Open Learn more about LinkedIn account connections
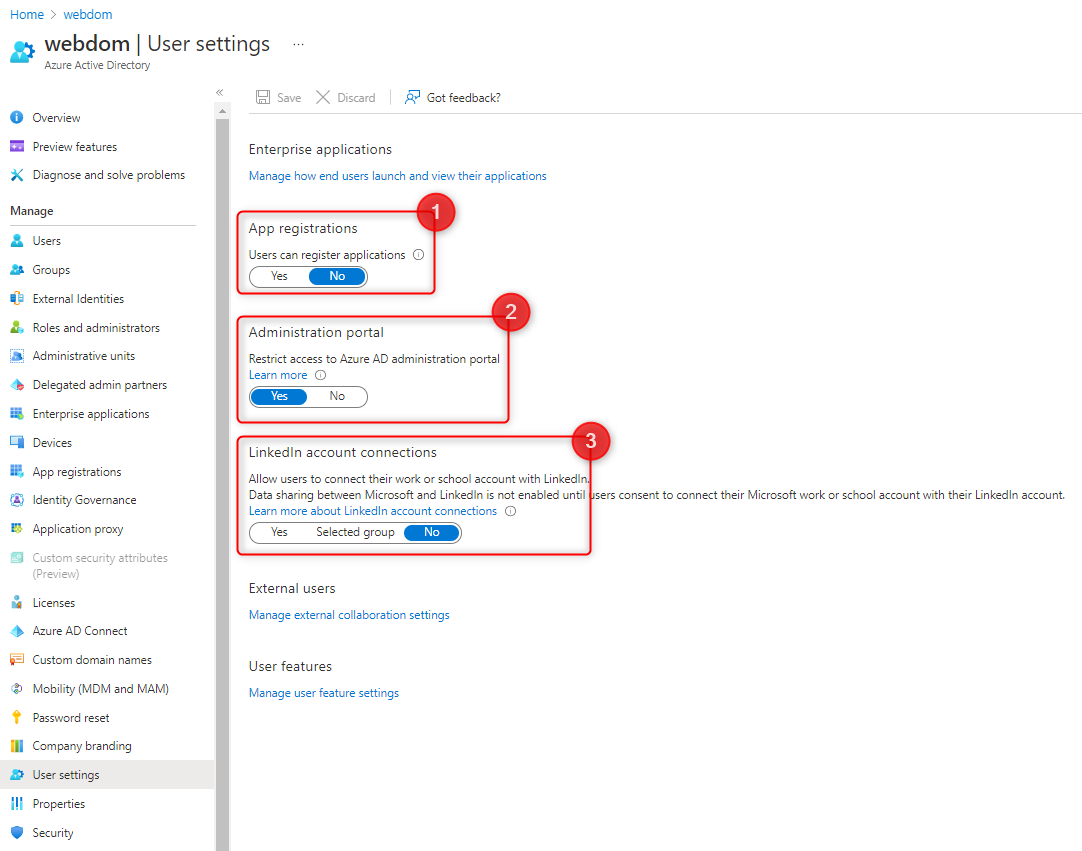Image resolution: width=1082 pixels, height=851 pixels. (373, 511)
